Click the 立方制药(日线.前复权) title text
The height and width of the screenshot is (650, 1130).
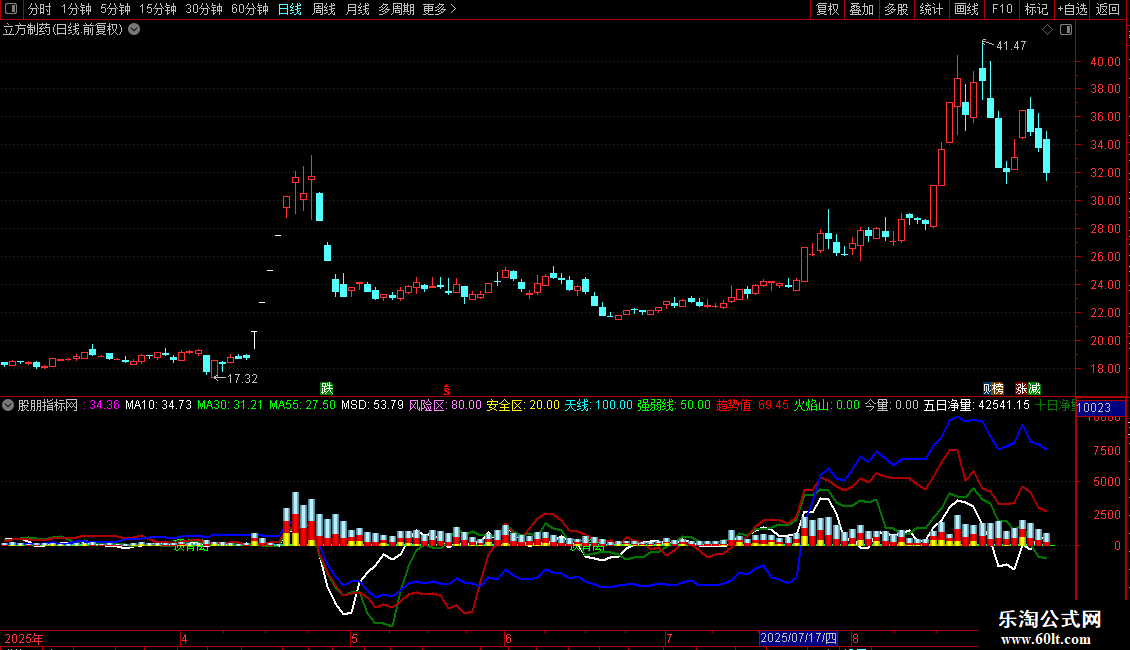click(63, 30)
